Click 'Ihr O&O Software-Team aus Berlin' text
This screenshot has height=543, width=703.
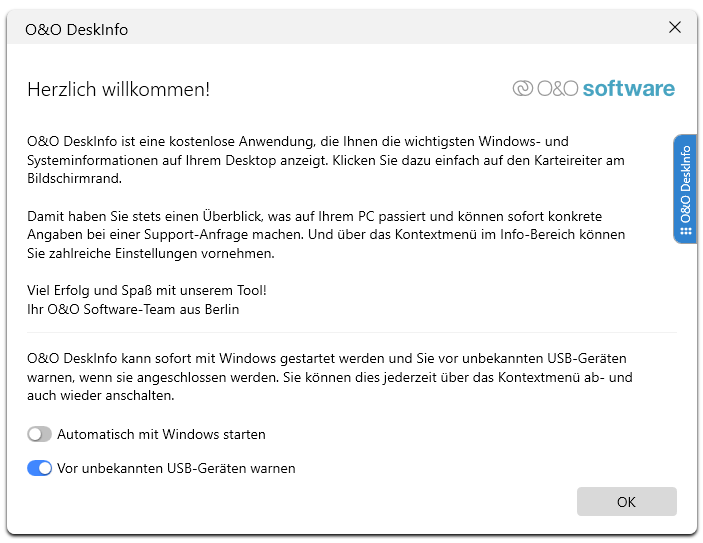tap(133, 309)
